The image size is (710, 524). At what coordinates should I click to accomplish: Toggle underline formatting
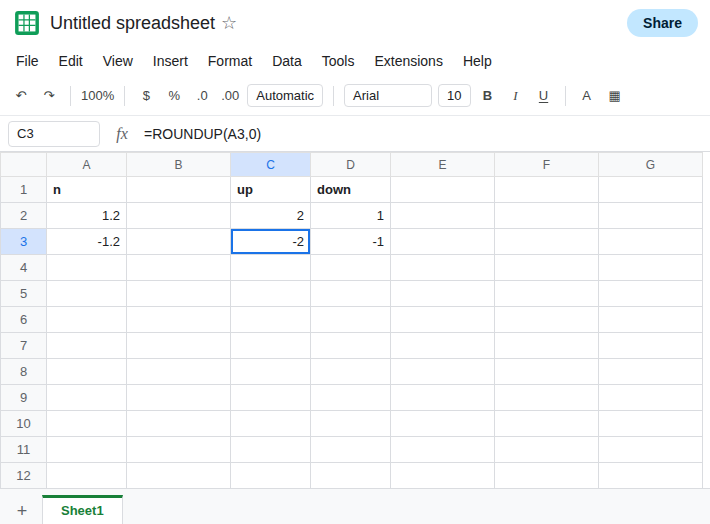click(x=543, y=96)
